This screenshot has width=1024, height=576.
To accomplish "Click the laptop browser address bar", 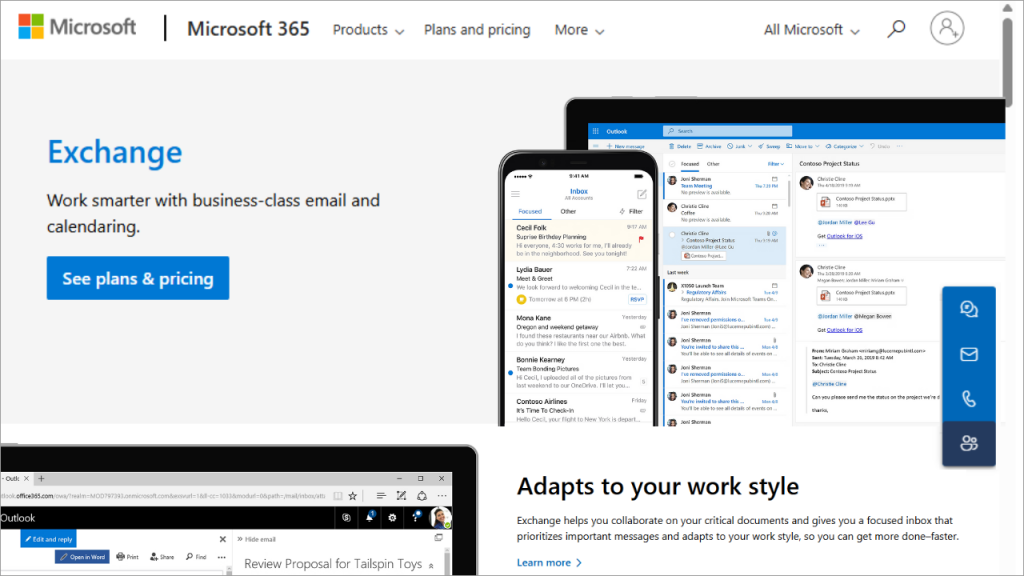I will click(163, 496).
